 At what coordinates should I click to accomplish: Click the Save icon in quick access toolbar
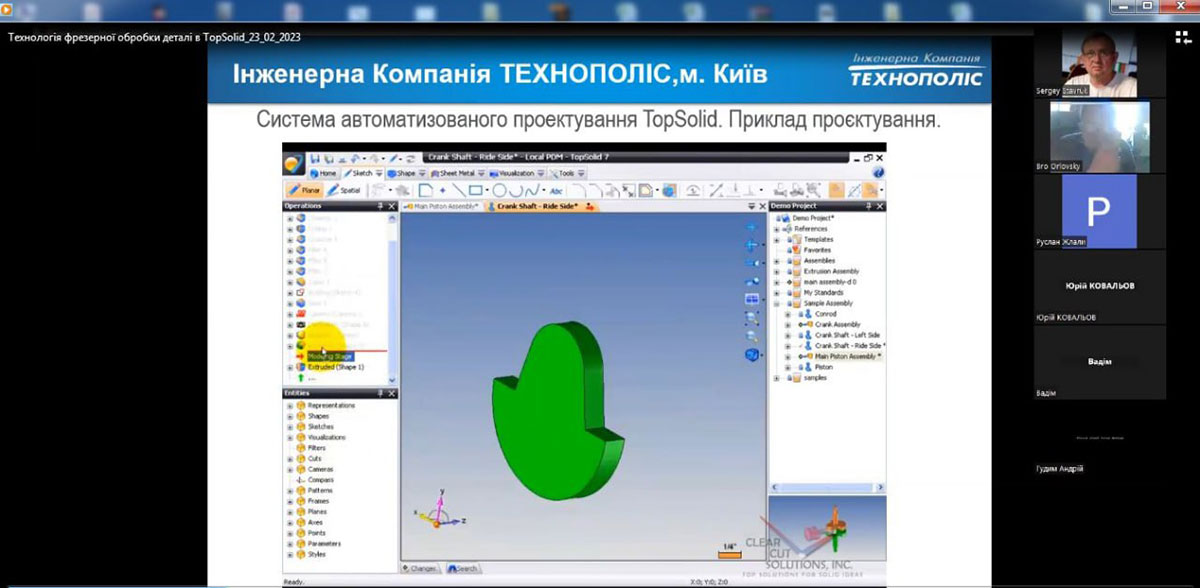click(314, 157)
